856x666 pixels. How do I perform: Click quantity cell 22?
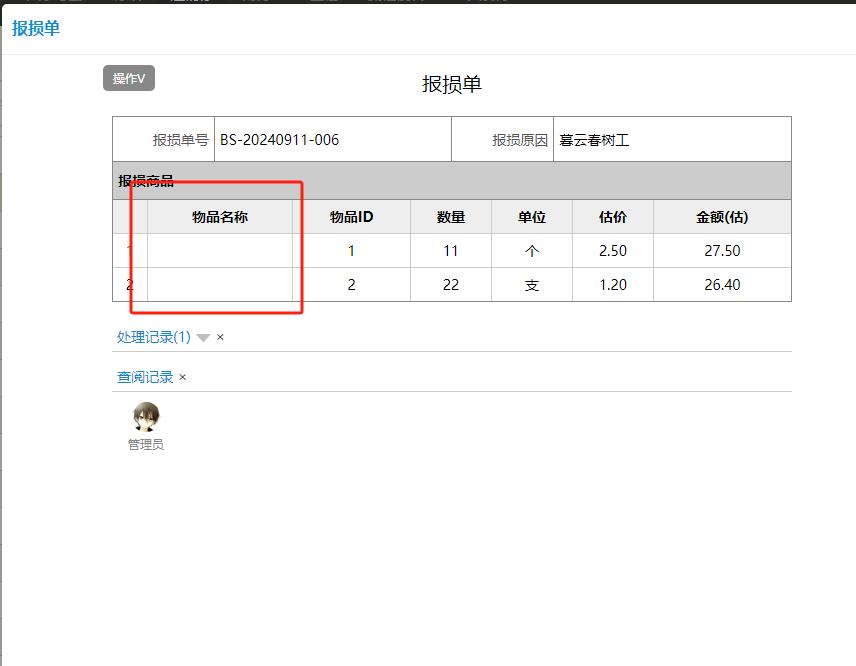click(x=451, y=285)
